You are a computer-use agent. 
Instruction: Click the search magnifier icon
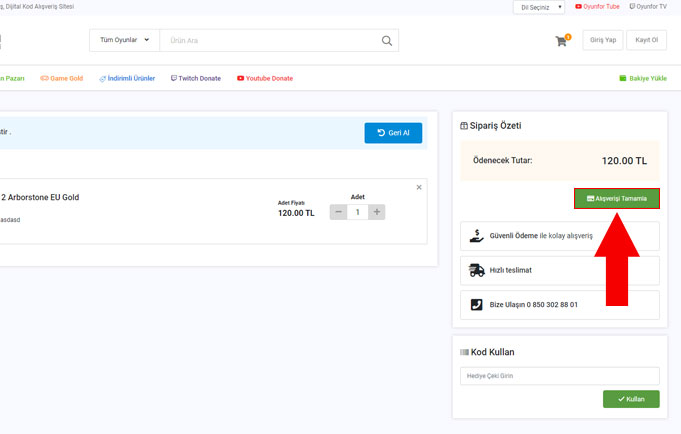coord(387,41)
